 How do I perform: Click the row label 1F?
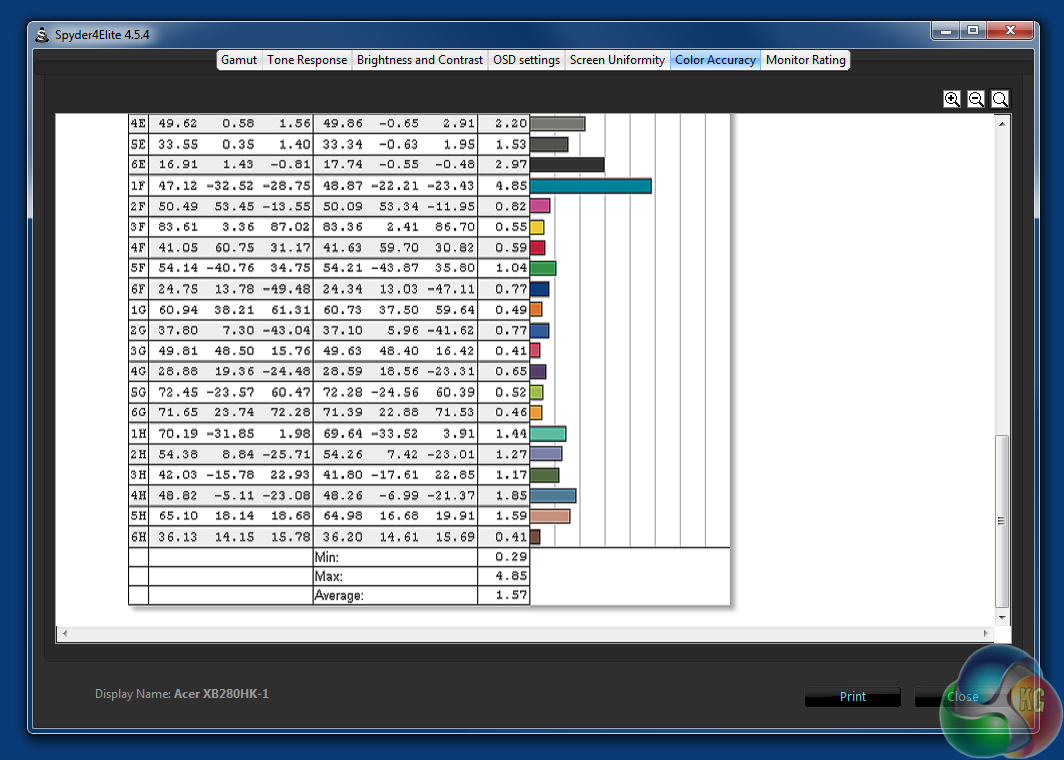pos(138,185)
